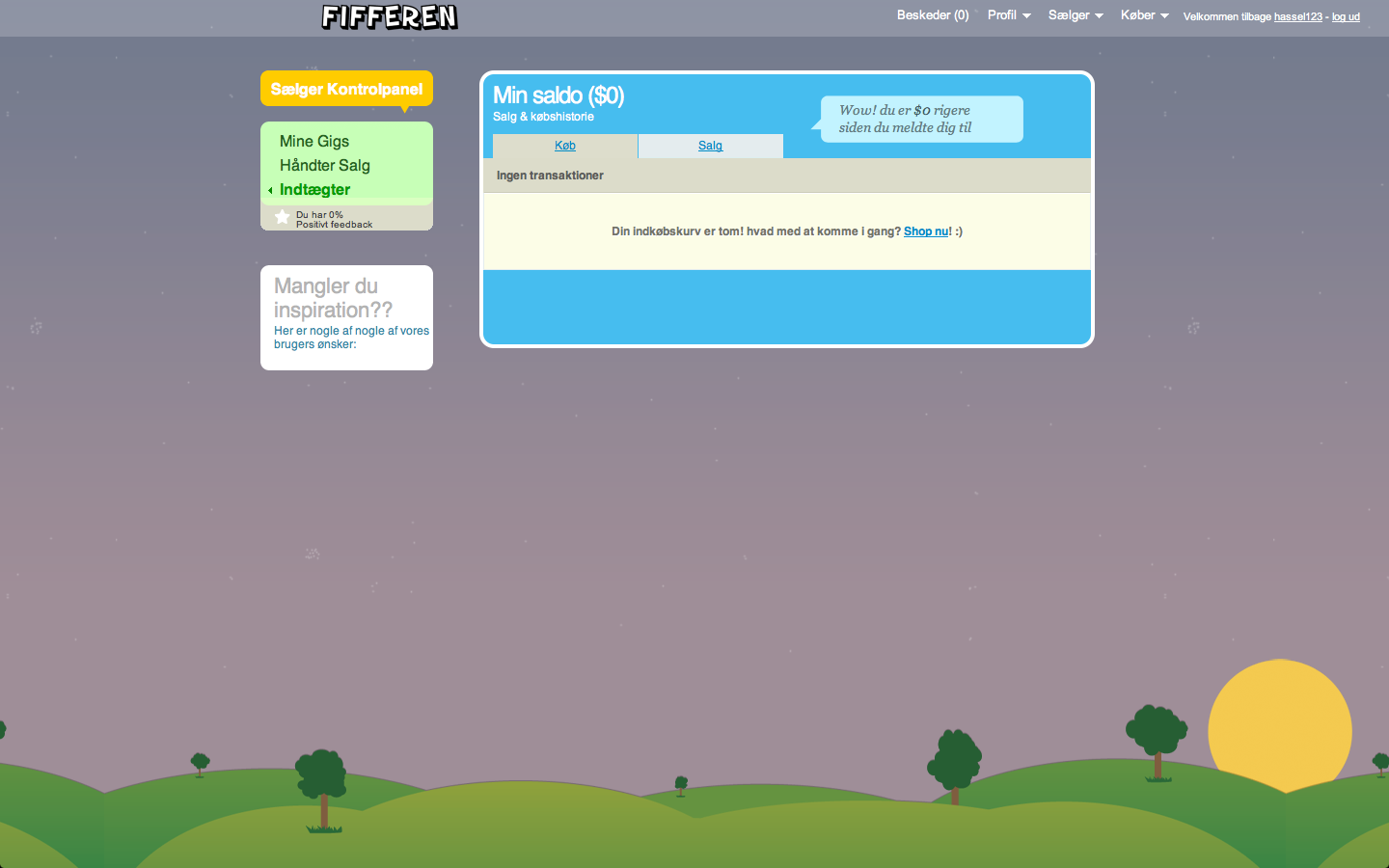
Task: Open the Beskeder (0) messages link
Action: pyautogui.click(x=932, y=15)
